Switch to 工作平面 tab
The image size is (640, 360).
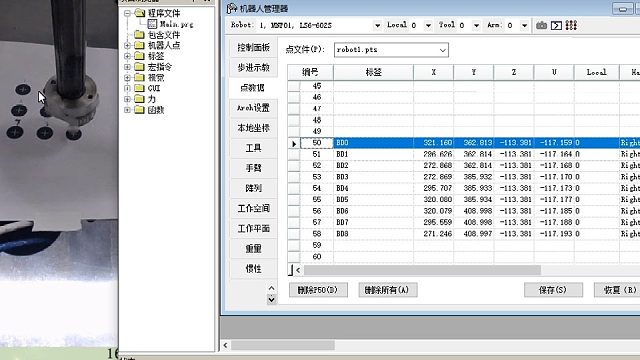point(253,229)
